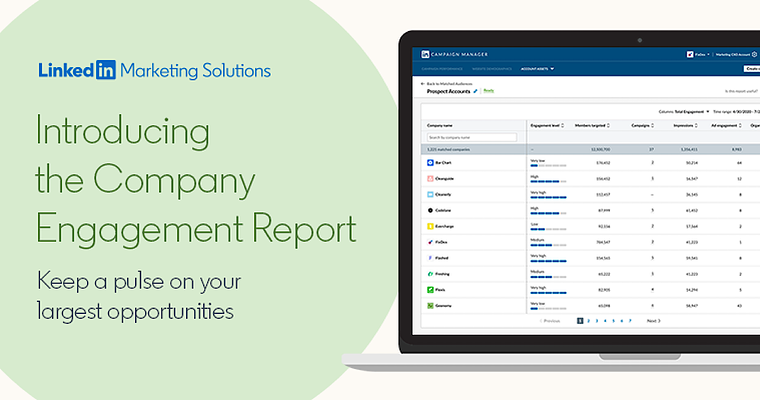Click the Bar Chart company logo

pos(430,163)
